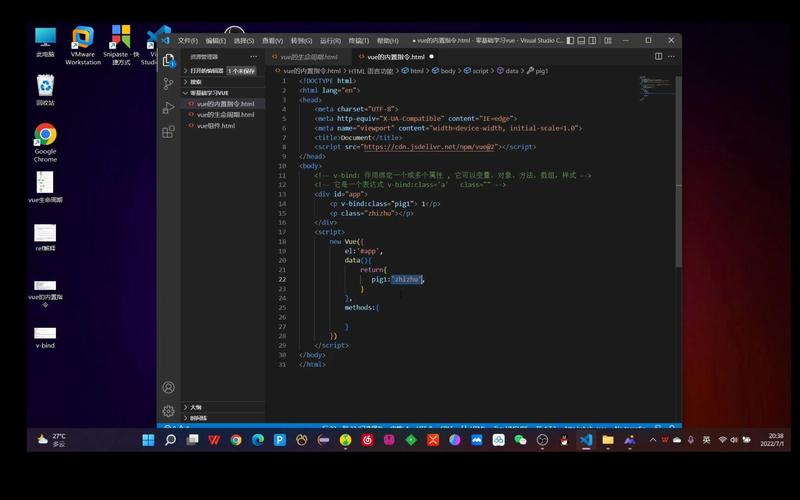800x500 pixels.
Task: Click the VS Code logo in title bar
Action: tap(166, 40)
